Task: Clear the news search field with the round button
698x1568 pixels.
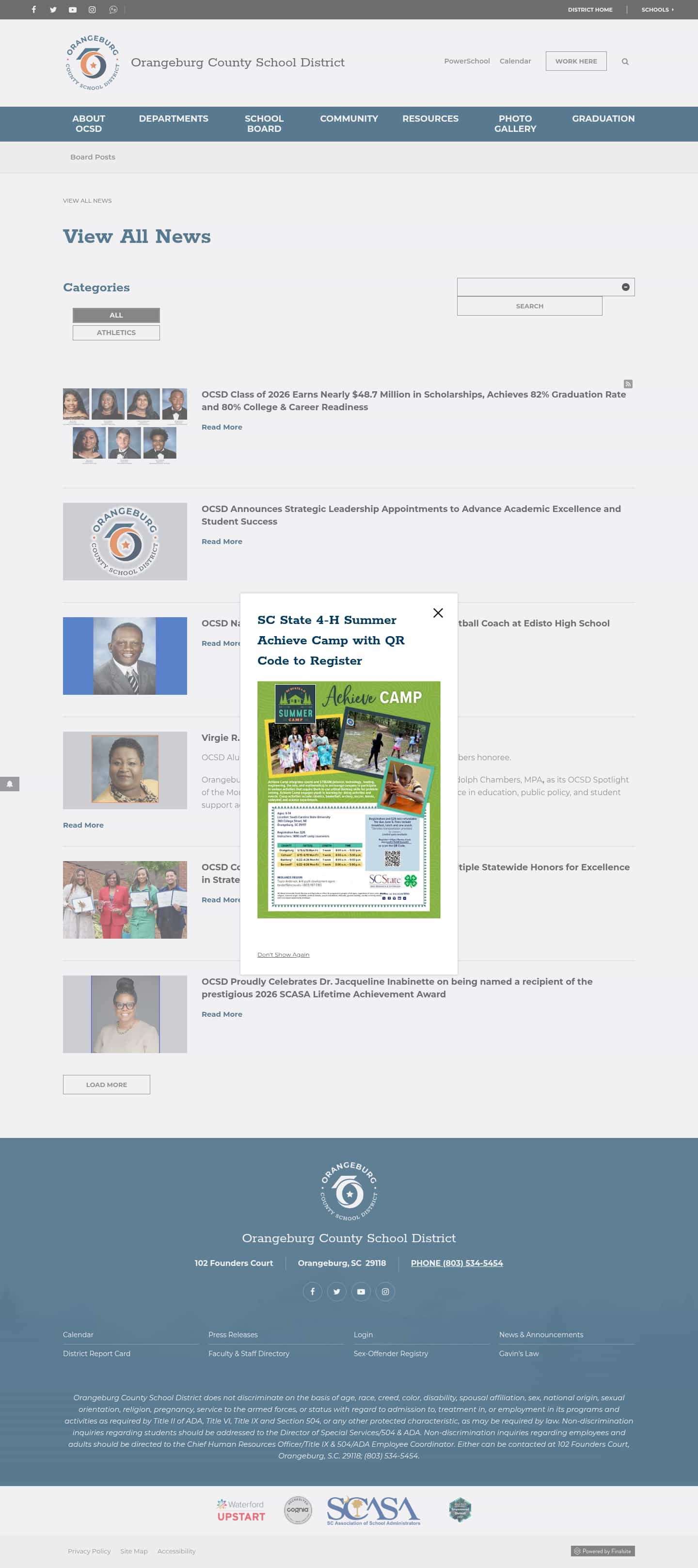Action: [626, 288]
